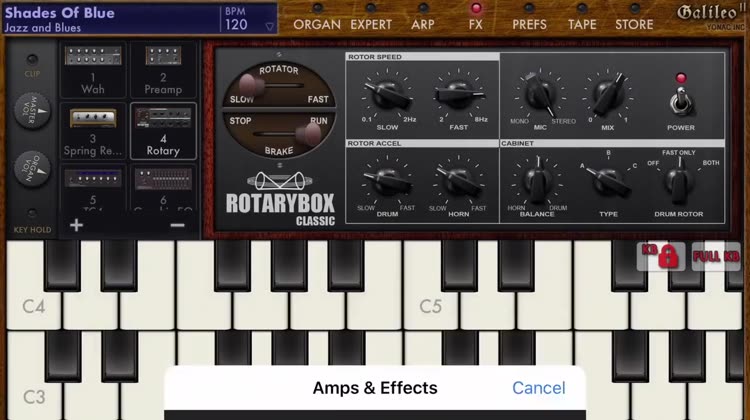Select the 4 Rotary effect slot
The height and width of the screenshot is (420, 750).
point(163,132)
